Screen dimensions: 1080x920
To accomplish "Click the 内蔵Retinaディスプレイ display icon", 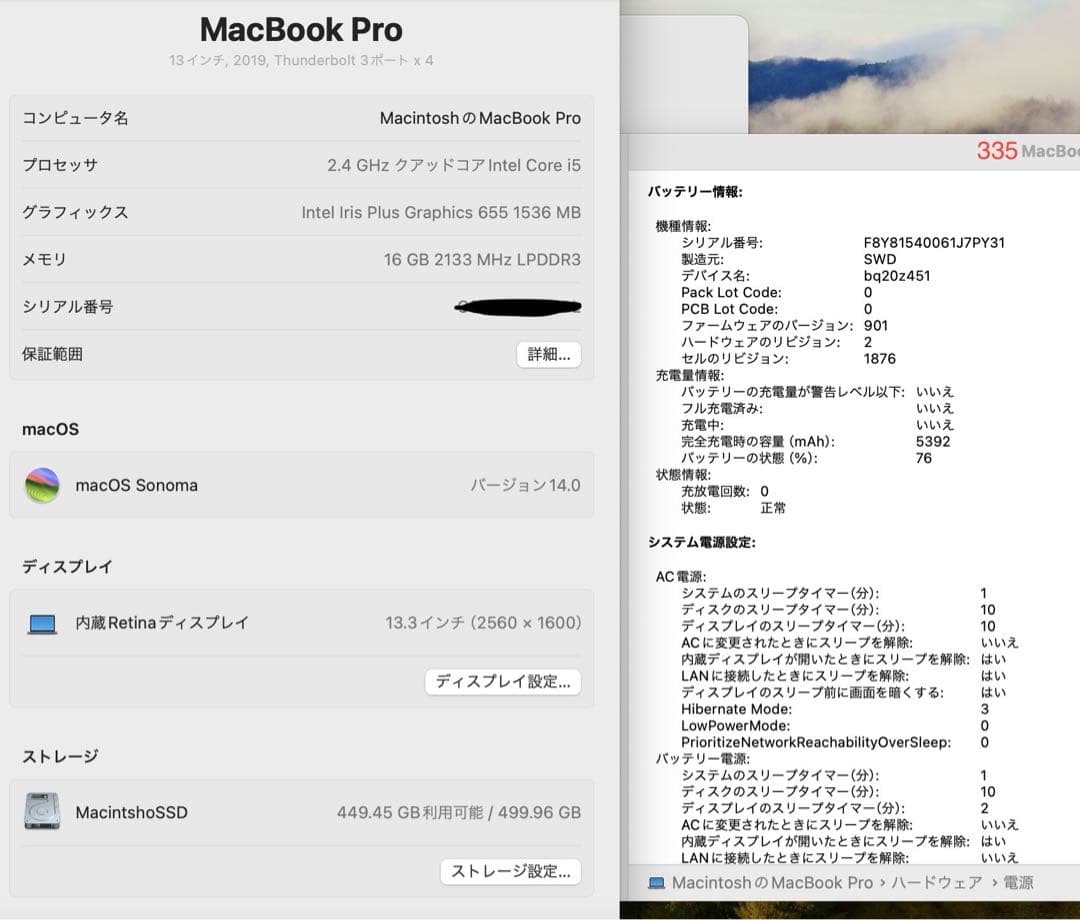I will click(41, 622).
